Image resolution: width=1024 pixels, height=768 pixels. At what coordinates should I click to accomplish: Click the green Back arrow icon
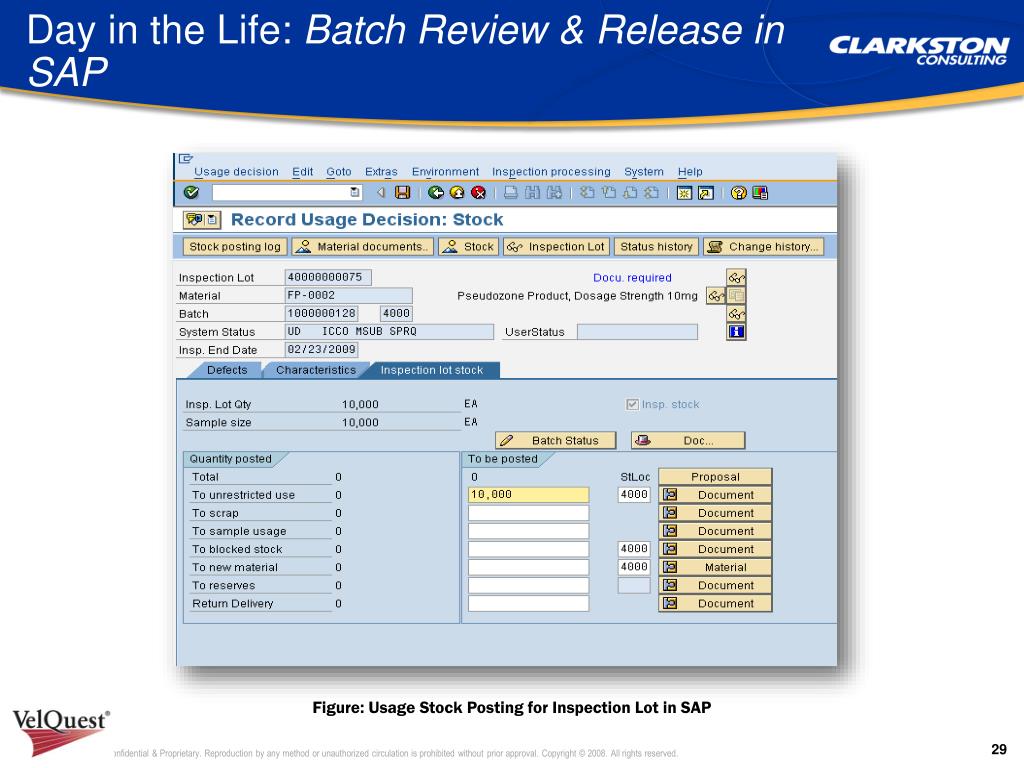click(436, 193)
